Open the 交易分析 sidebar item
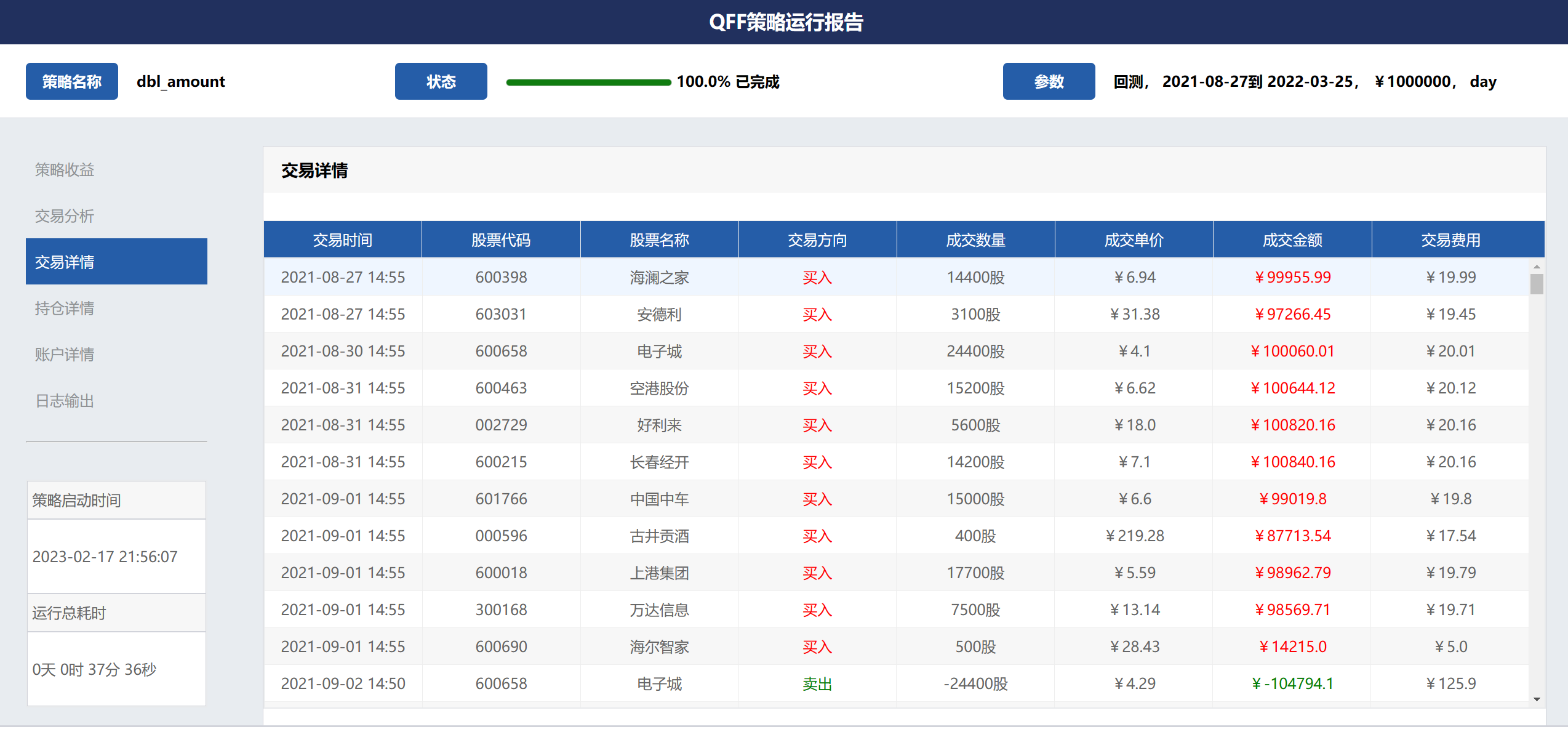Screen dimensions: 1568x737 [x=65, y=215]
